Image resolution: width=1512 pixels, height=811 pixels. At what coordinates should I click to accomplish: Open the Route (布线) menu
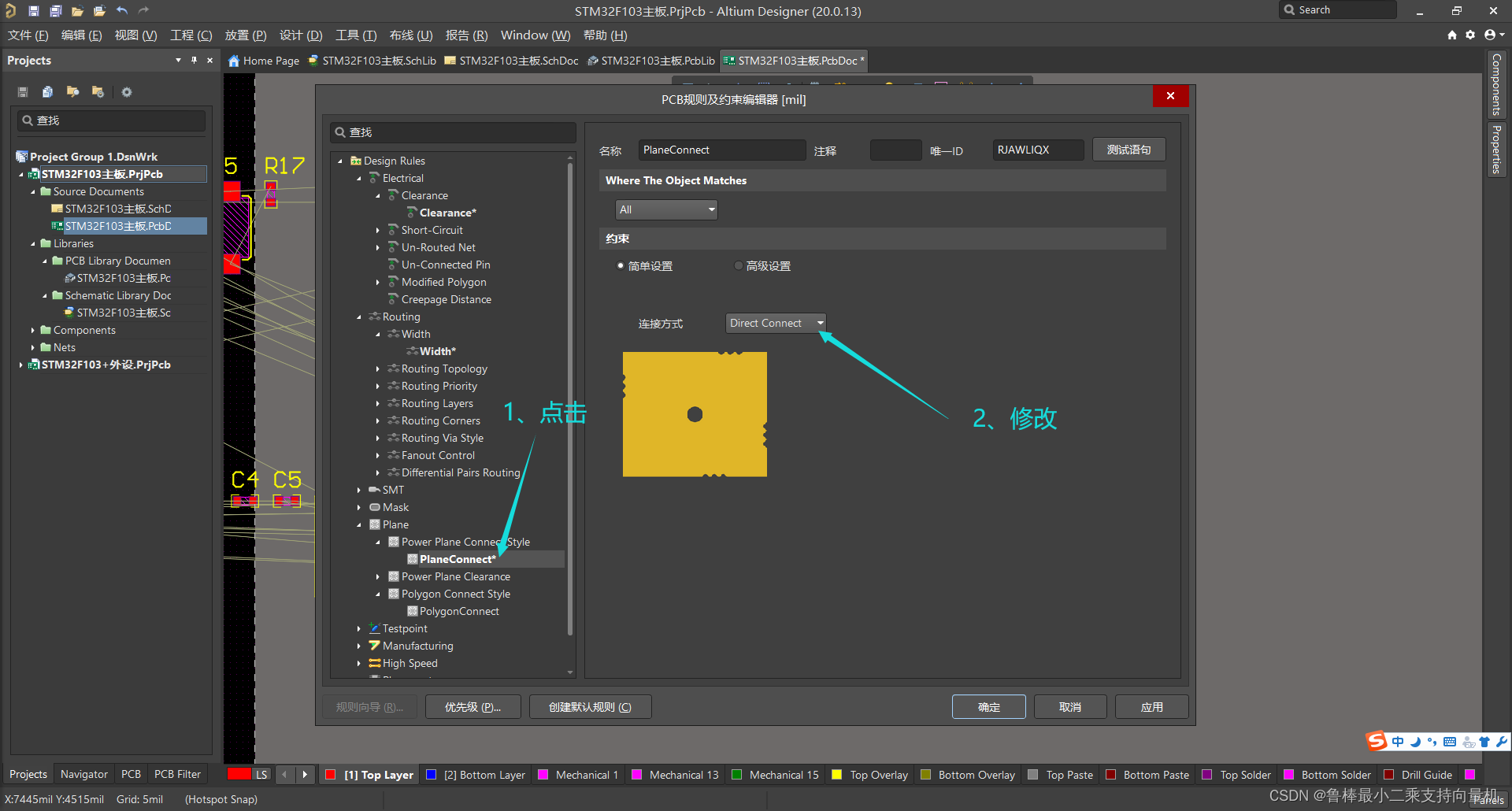tap(411, 35)
